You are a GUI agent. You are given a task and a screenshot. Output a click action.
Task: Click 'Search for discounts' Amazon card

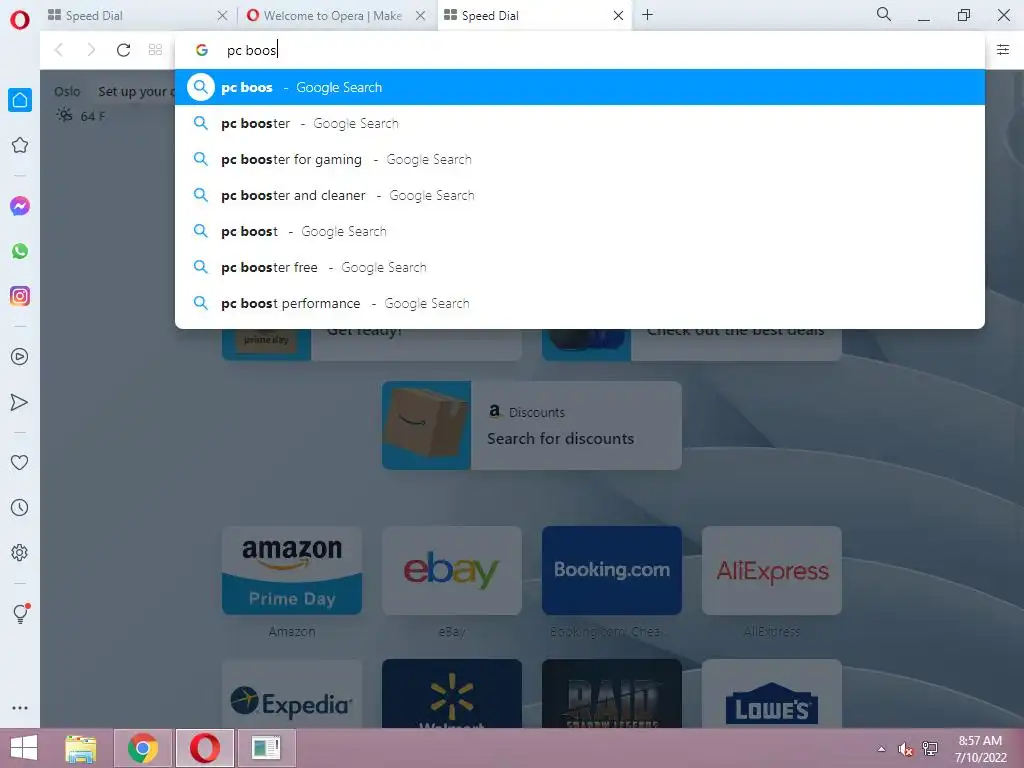532,425
